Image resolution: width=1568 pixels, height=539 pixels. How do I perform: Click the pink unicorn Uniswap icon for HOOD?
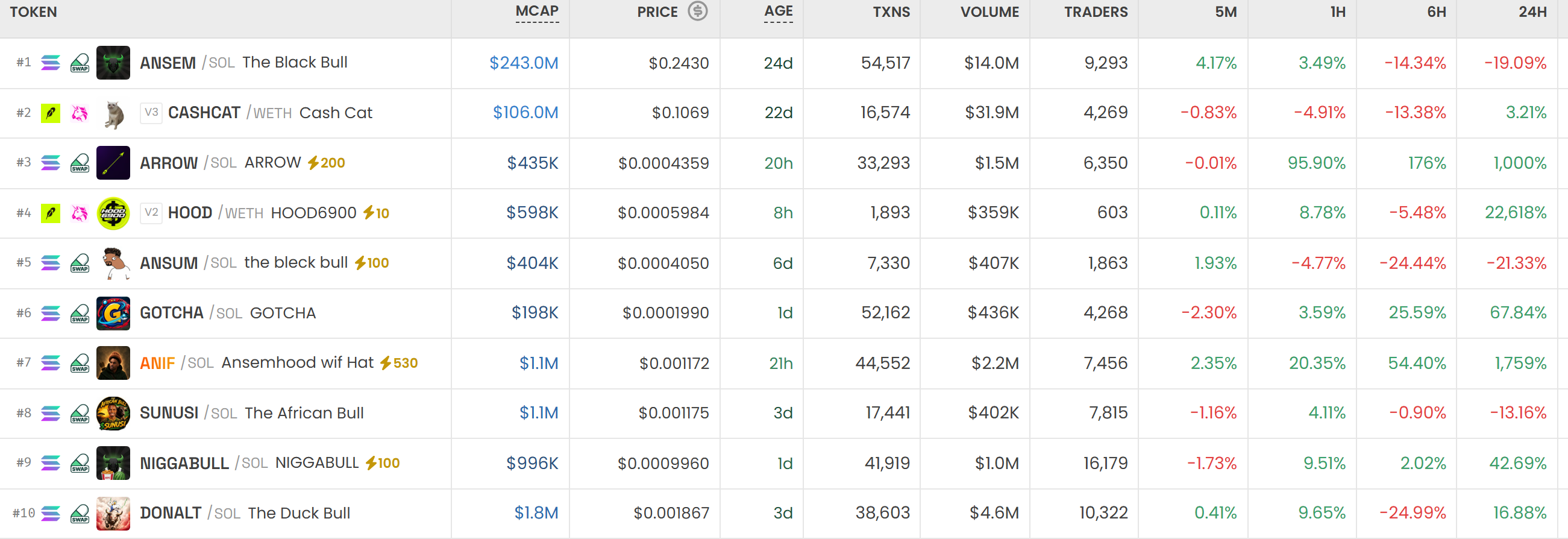coord(80,213)
